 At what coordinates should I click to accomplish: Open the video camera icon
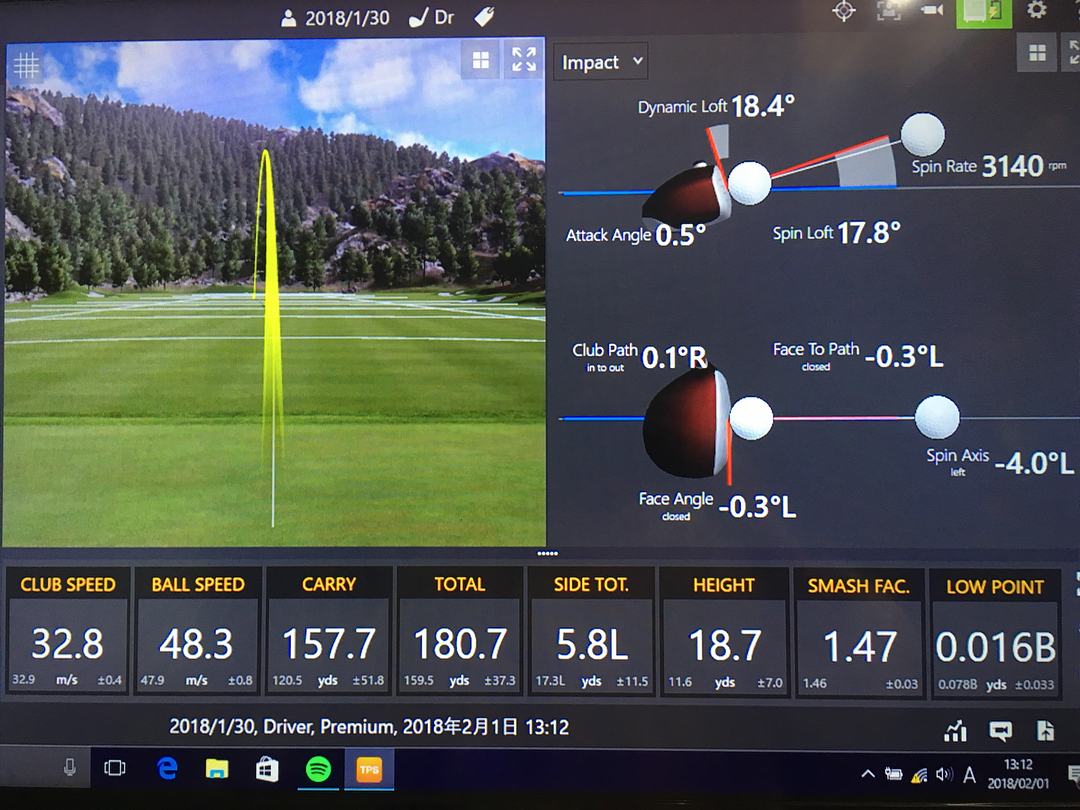point(932,11)
